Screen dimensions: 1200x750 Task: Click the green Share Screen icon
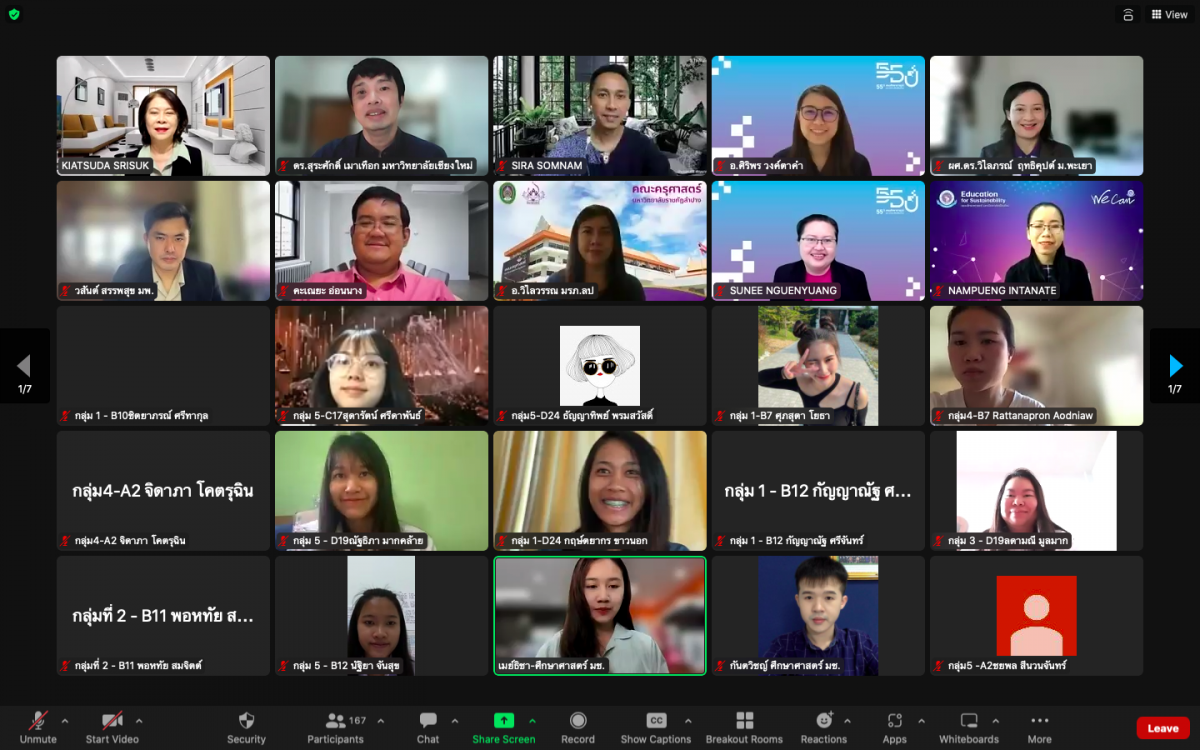[x=504, y=720]
